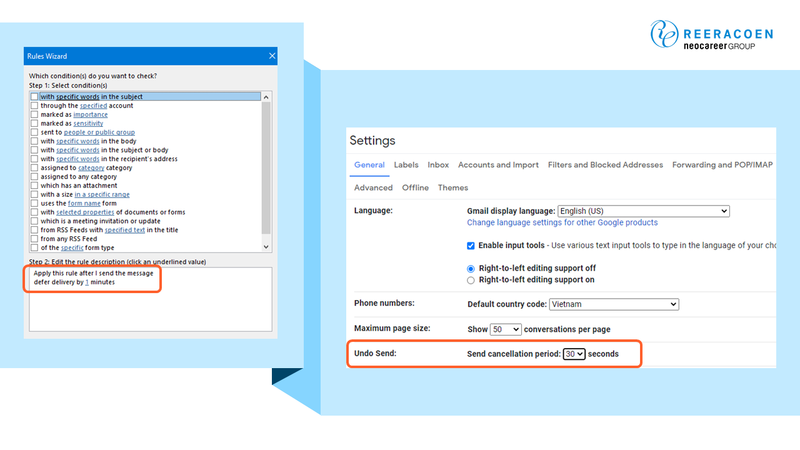Click 'Change language settings for other Google products'

tap(562, 222)
